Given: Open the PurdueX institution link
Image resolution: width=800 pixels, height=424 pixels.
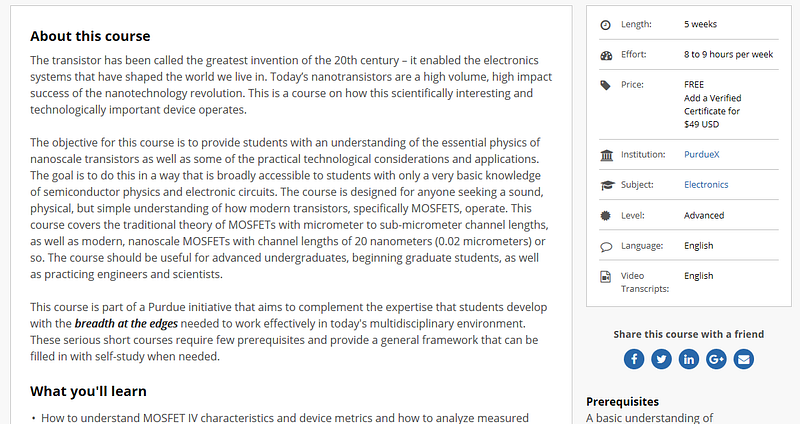Looking at the screenshot, I should click(702, 155).
